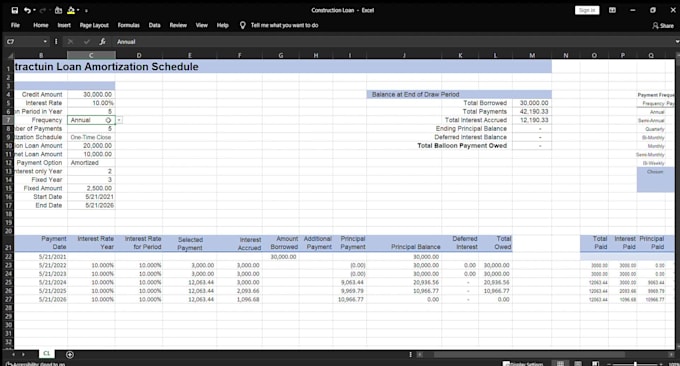Switch to the Insert ribbon tab
Viewport: 680px width, 366px height.
[x=64, y=25]
